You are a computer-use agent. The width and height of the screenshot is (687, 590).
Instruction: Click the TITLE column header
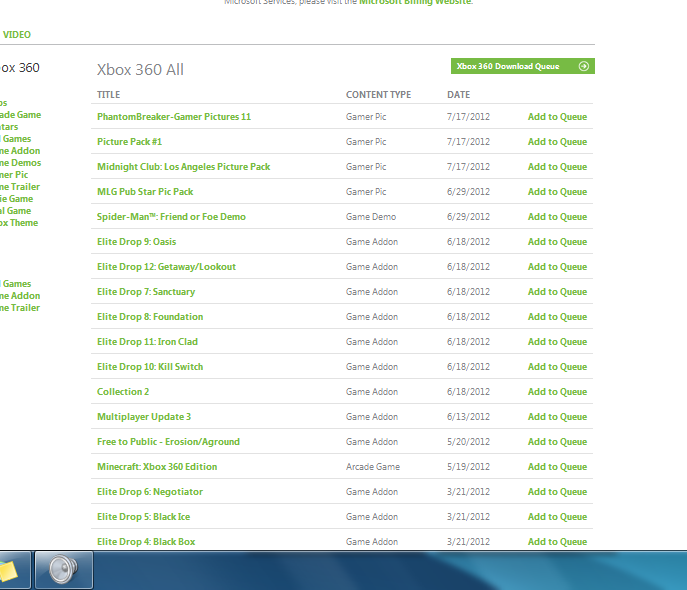point(109,95)
